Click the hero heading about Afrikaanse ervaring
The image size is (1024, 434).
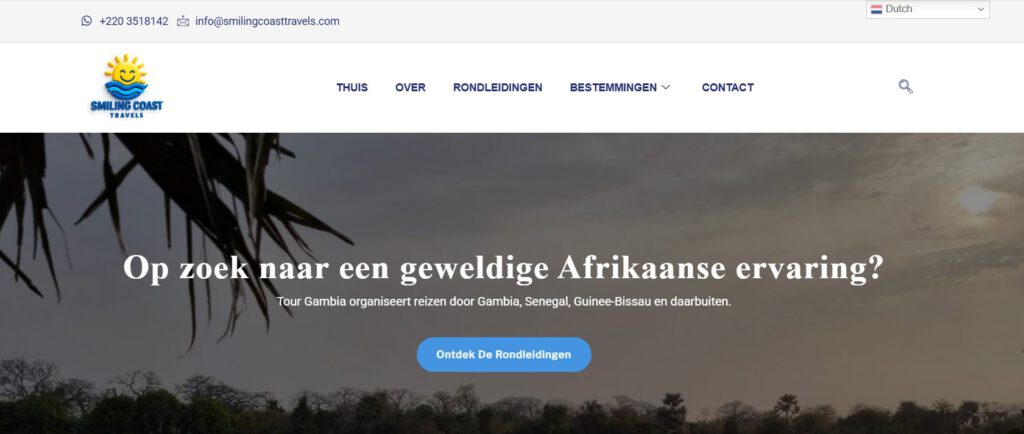503,268
